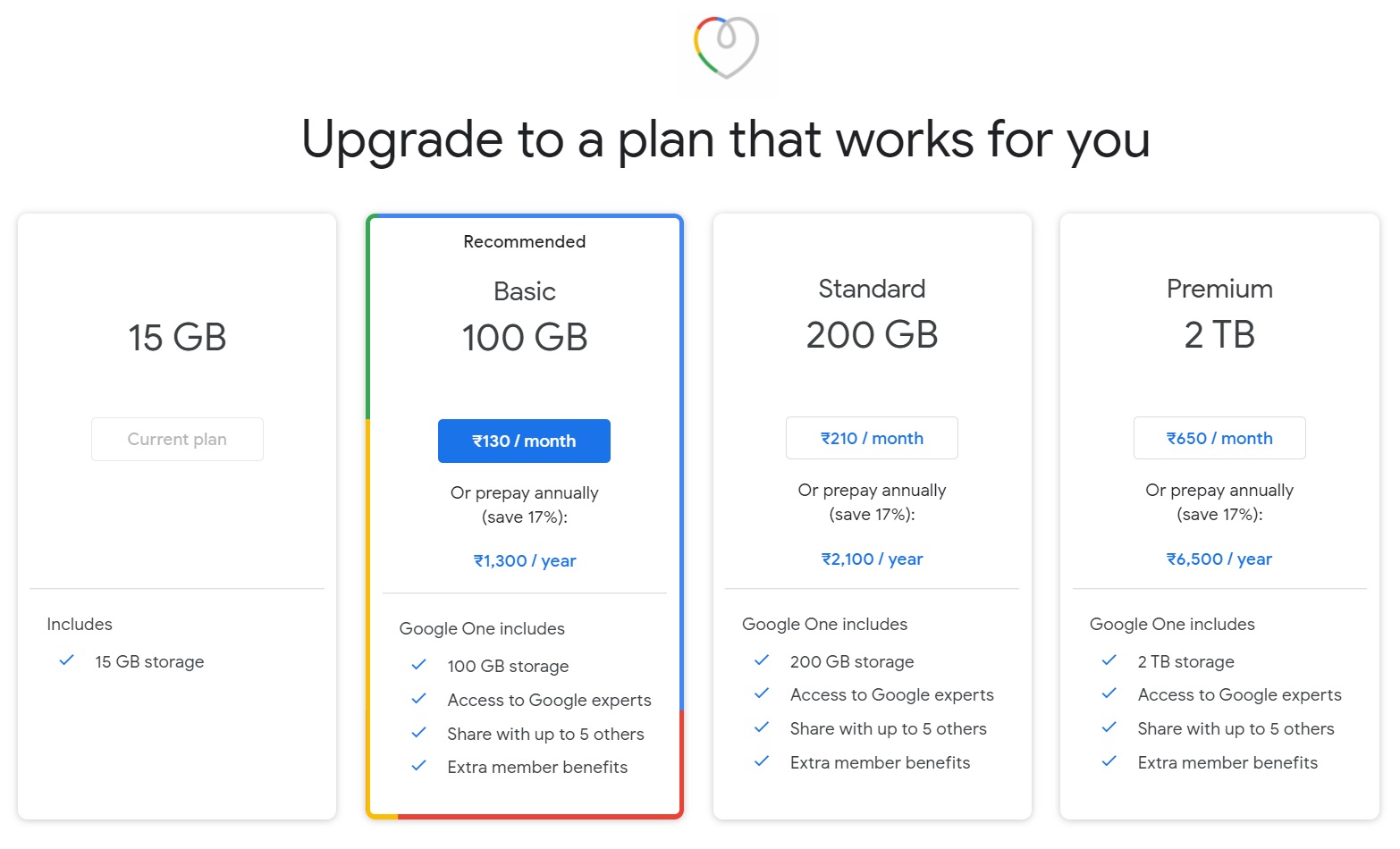Subscribe to ₹650 / month Premium plan
The height and width of the screenshot is (849, 1400).
click(1219, 438)
